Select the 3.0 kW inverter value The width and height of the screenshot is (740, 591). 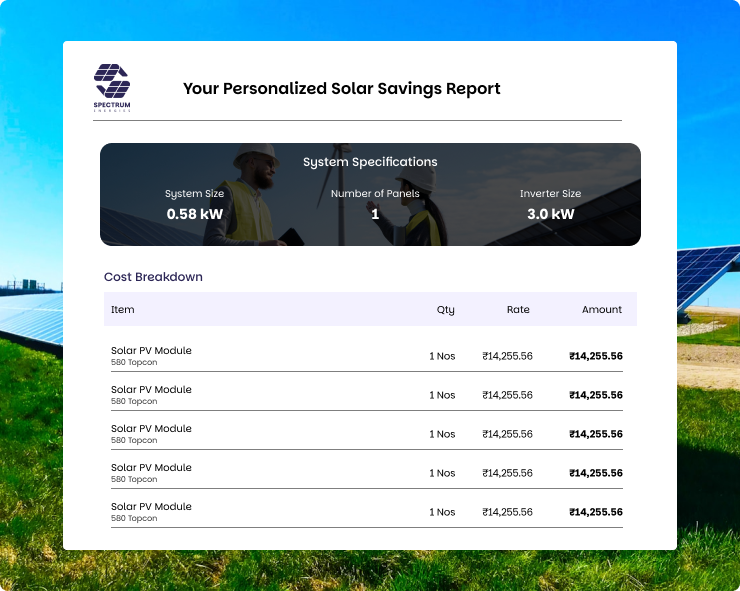[x=550, y=214]
